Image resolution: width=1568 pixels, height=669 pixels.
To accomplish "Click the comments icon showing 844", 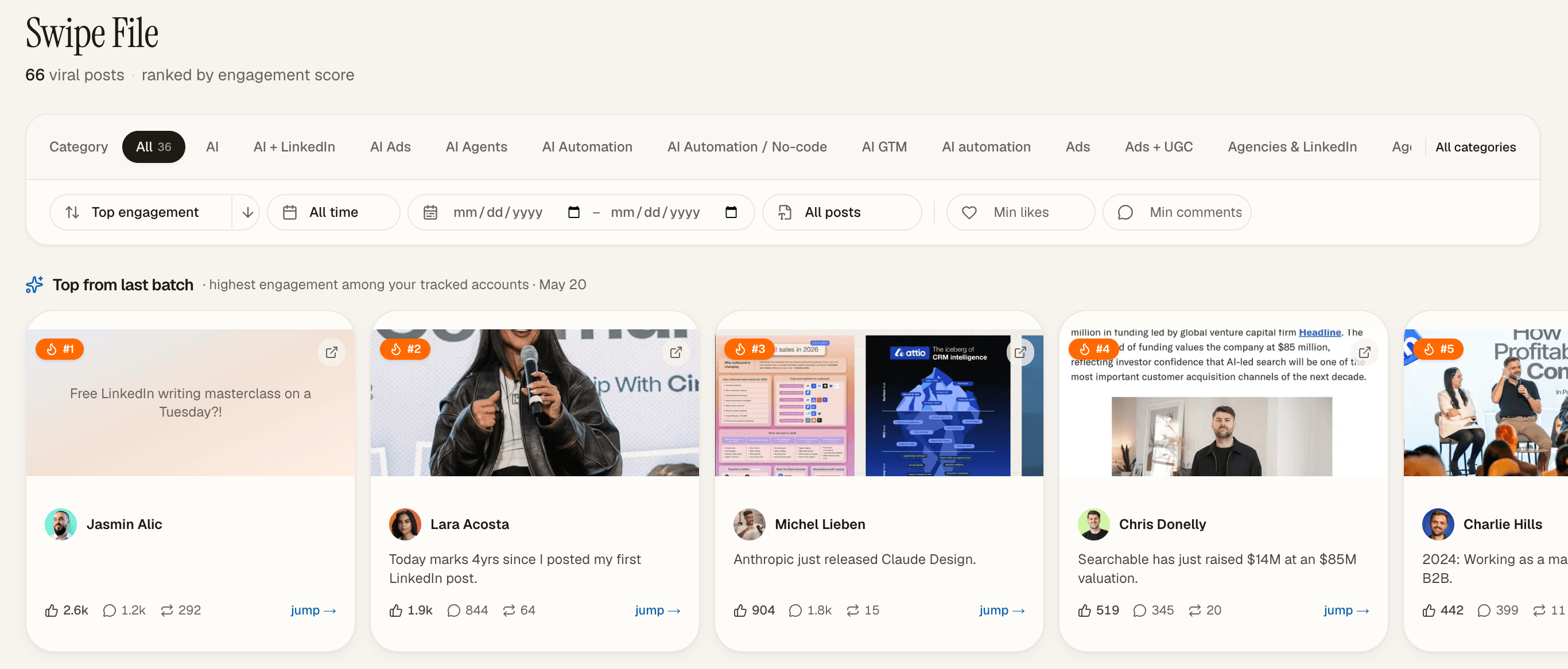I will [453, 610].
